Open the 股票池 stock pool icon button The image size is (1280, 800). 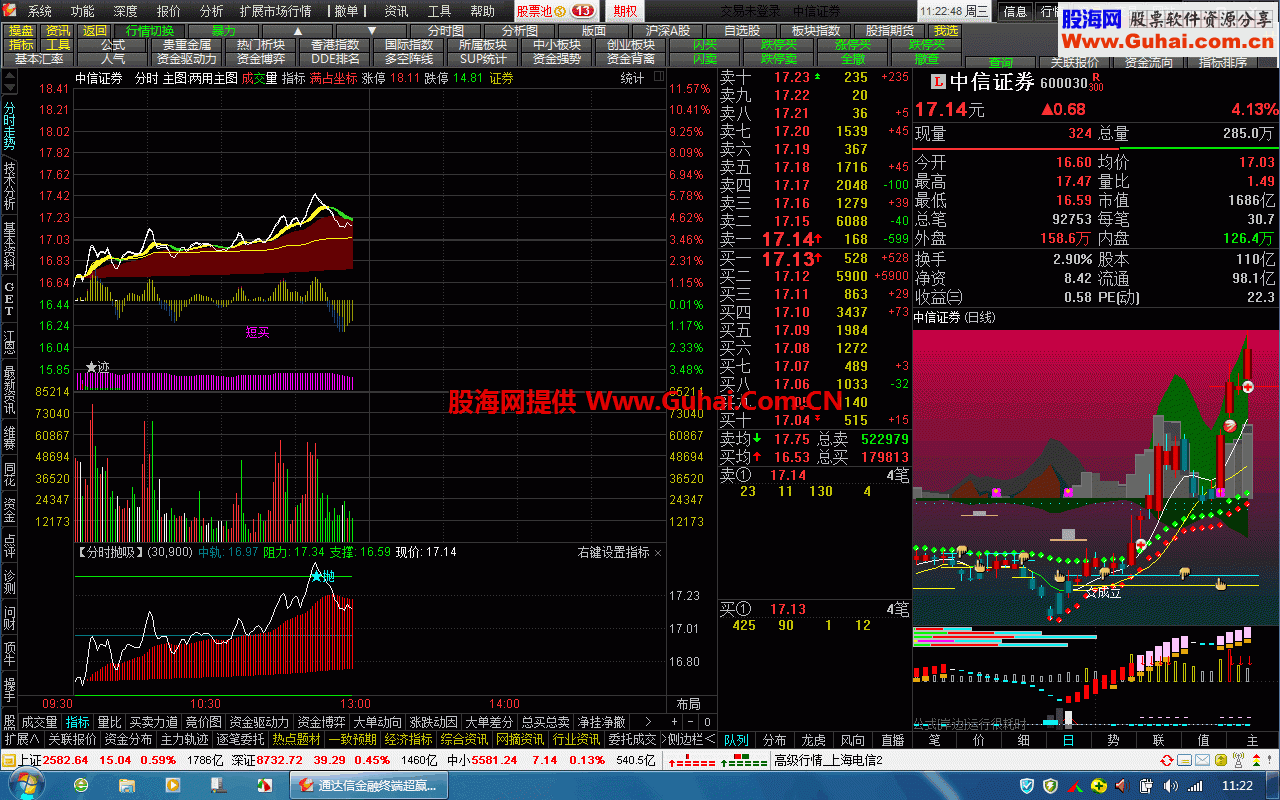pyautogui.click(x=555, y=12)
